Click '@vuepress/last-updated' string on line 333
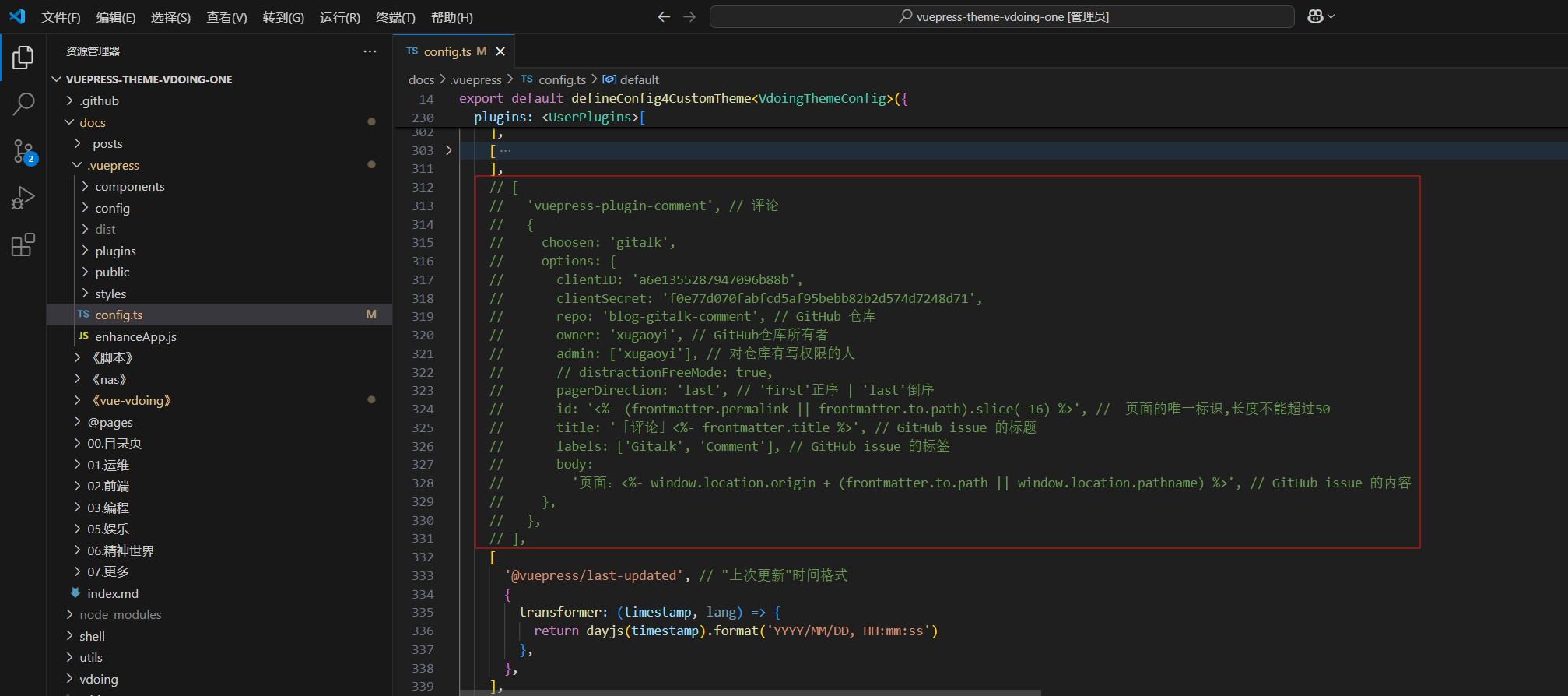 pyautogui.click(x=594, y=575)
